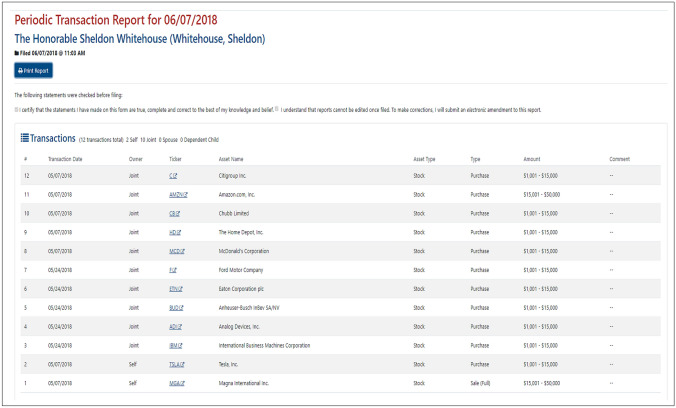Image resolution: width=676 pixels, height=408 pixels.
Task: Click the Asset Name column header
Action: point(231,159)
